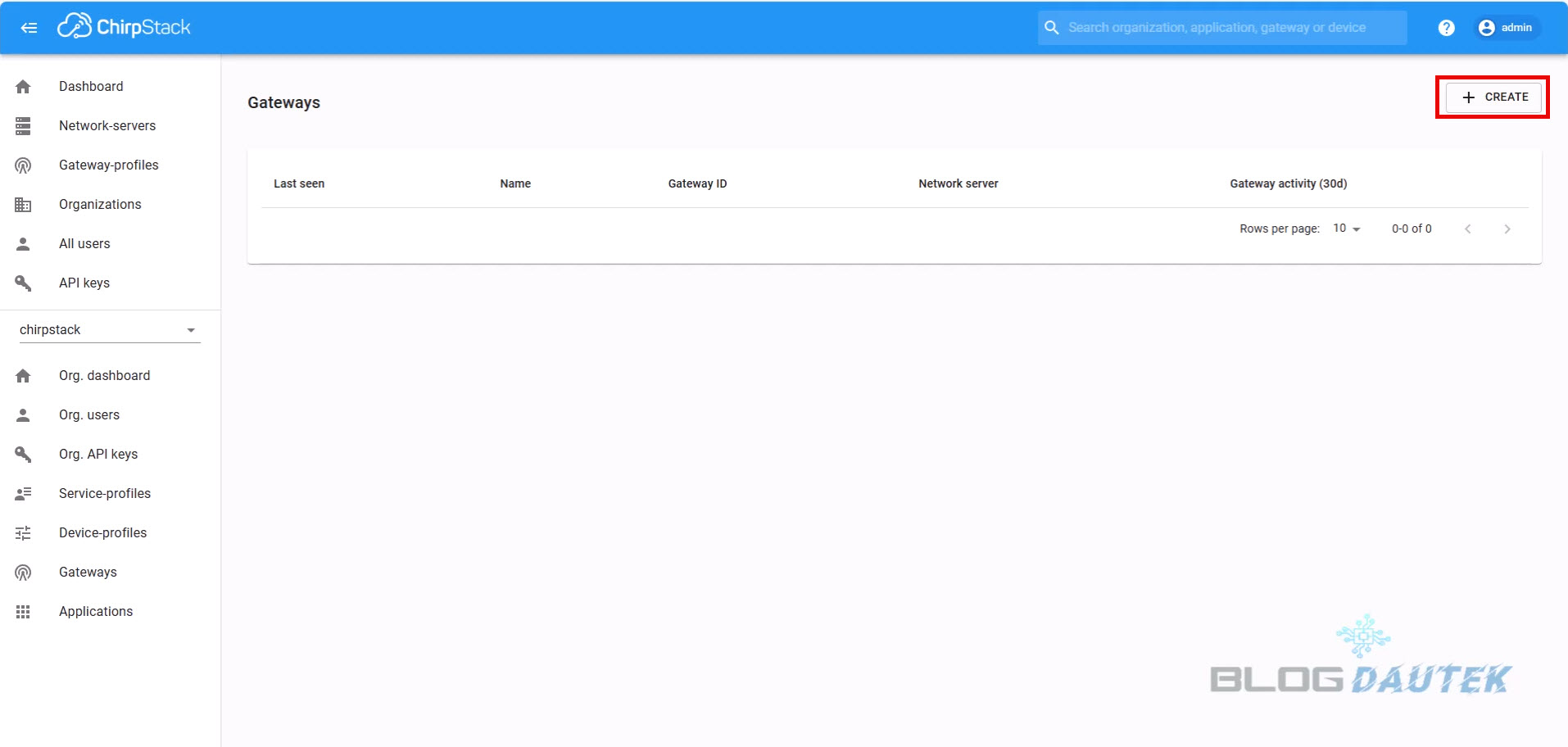Viewport: 1568px width, 747px height.
Task: Click the Applications grid icon
Action: point(23,612)
